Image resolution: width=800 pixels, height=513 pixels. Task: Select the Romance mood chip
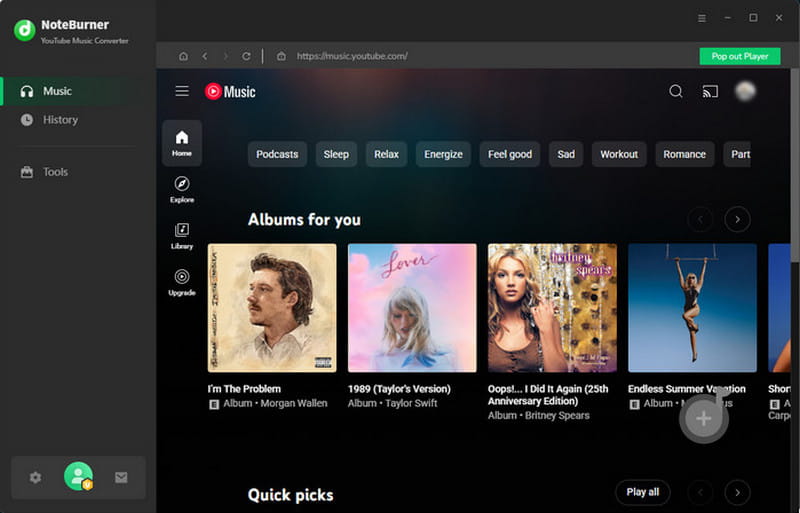click(x=685, y=154)
